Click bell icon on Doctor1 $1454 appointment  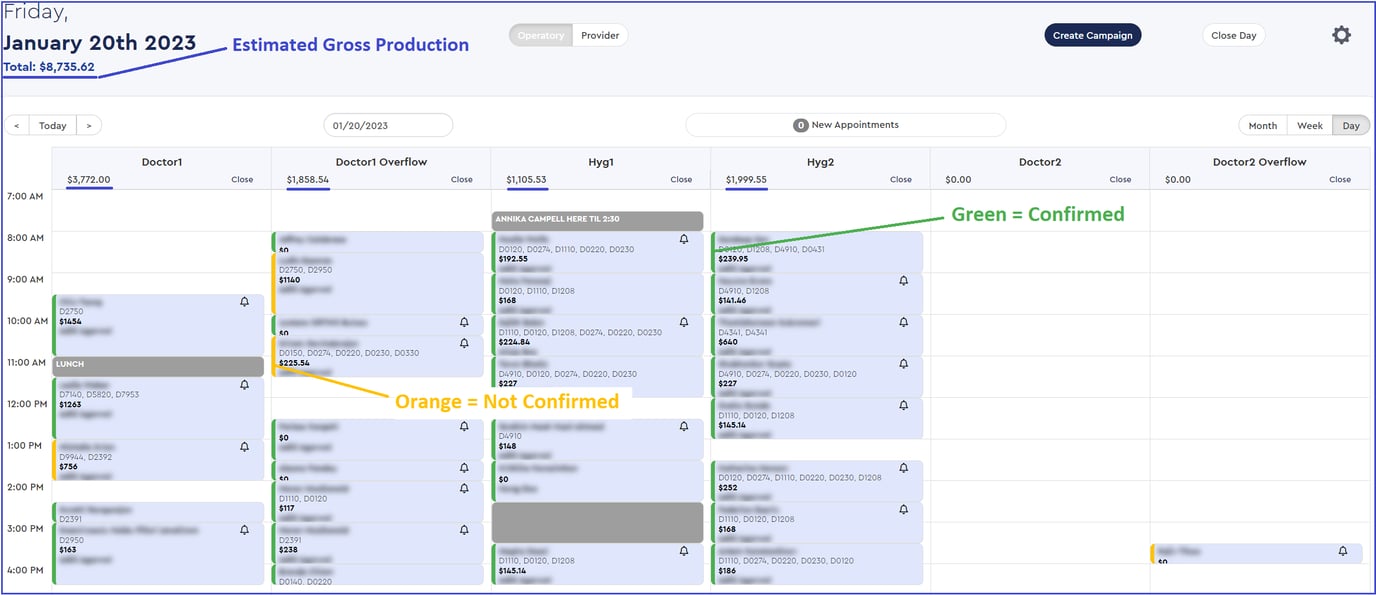244,302
